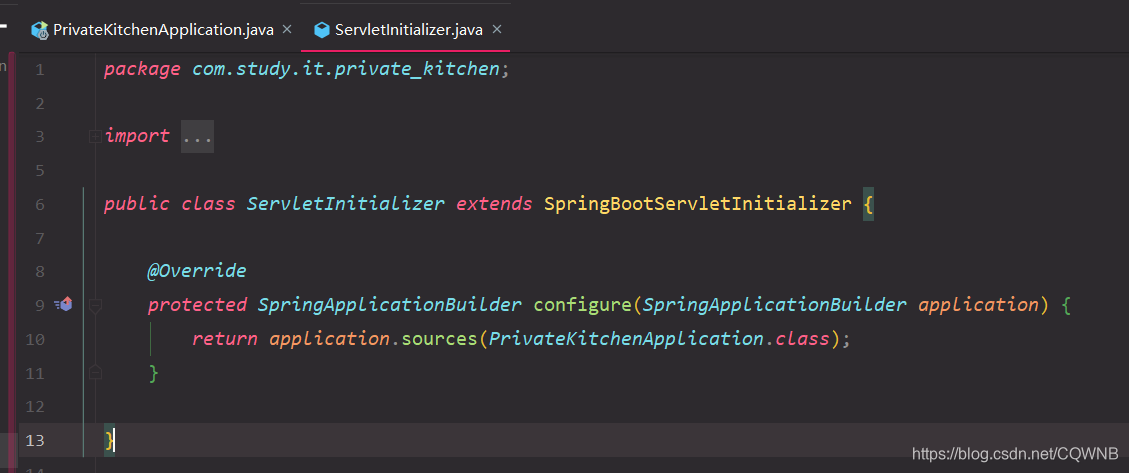This screenshot has height=473, width=1129.
Task: Click line number 13 in the gutter
Action: coord(35,440)
